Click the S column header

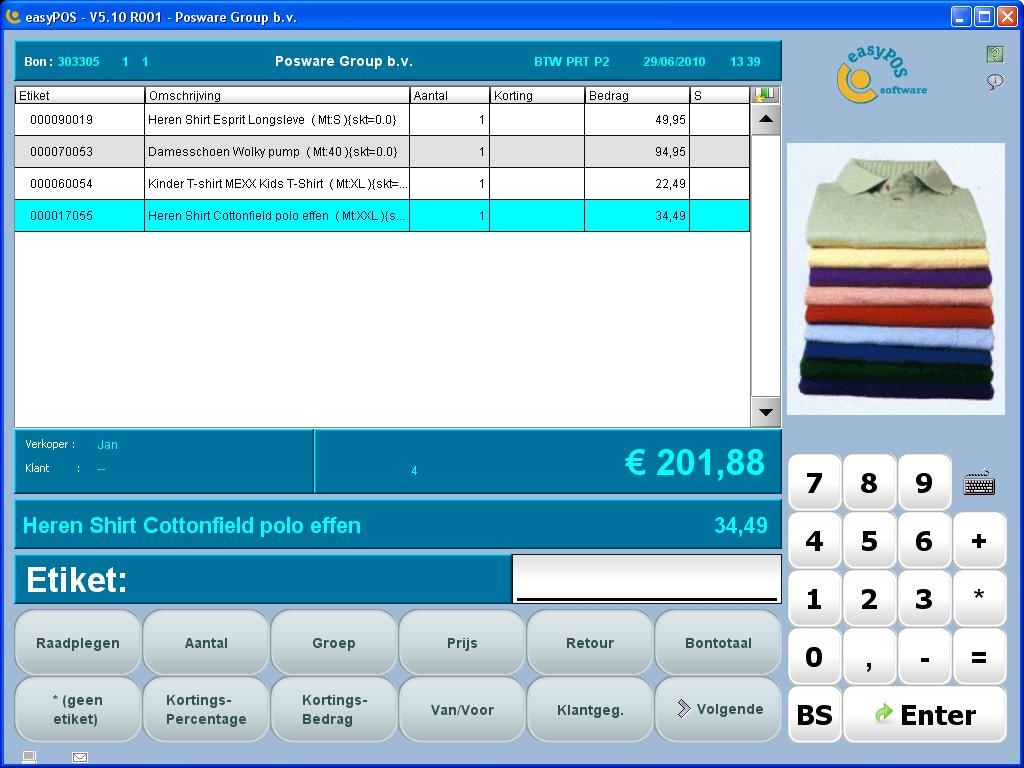pyautogui.click(x=720, y=95)
